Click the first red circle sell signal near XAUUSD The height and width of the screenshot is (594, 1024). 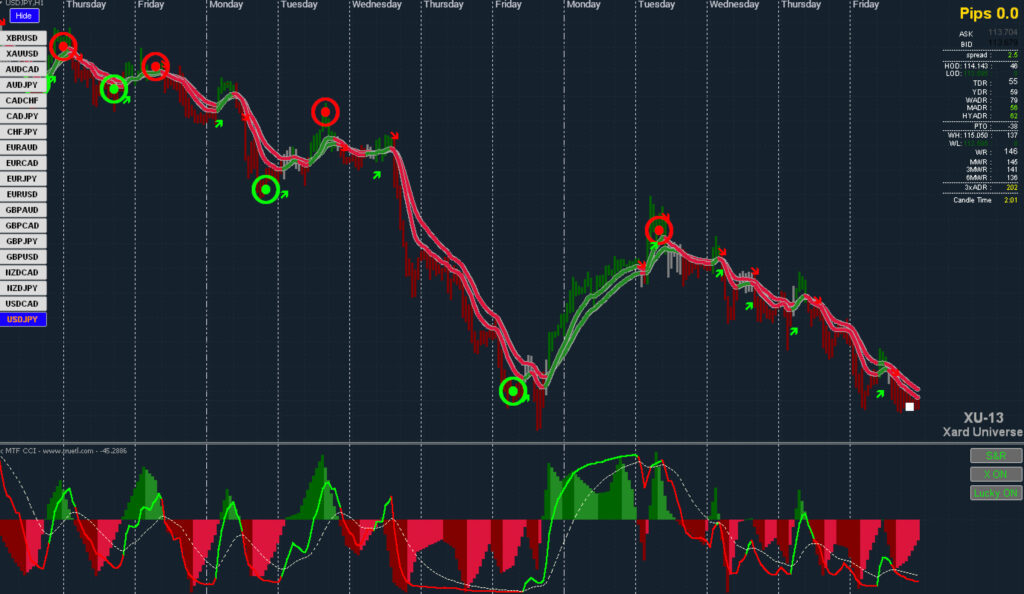63,46
